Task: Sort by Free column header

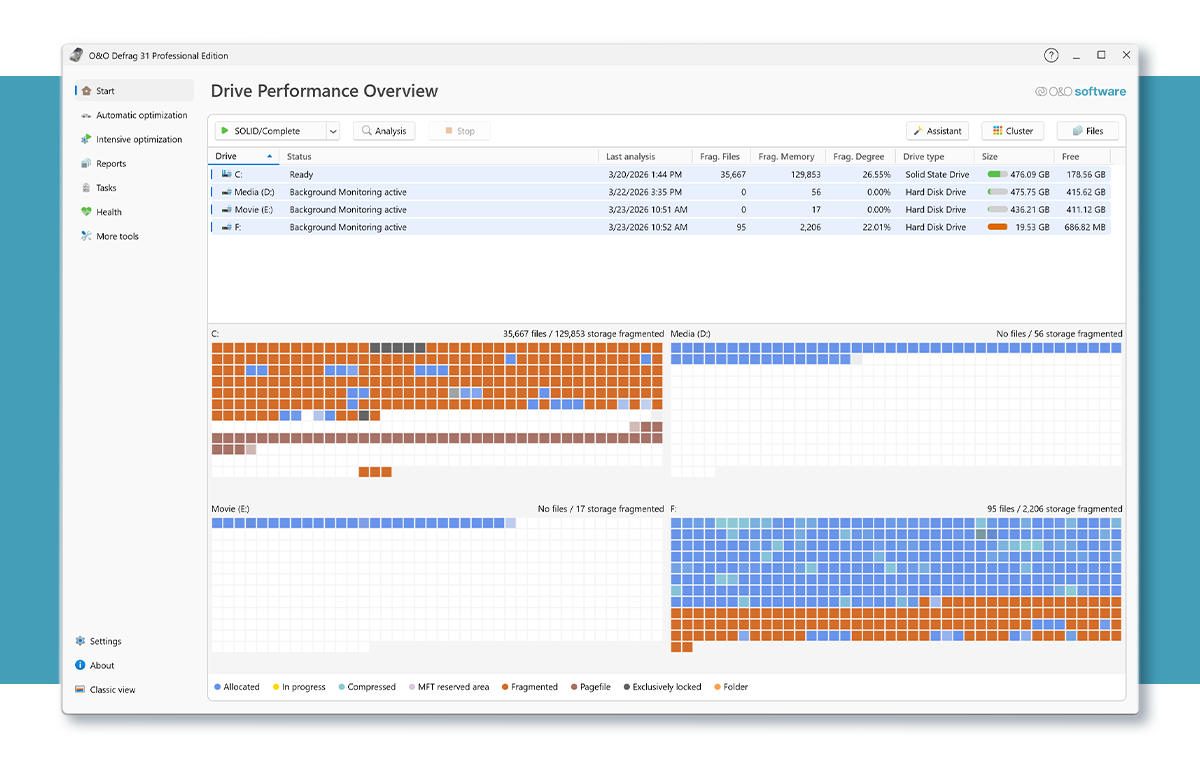Action: pos(1084,157)
